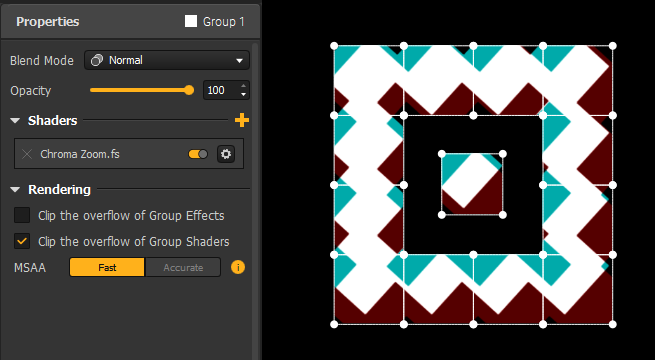Click the Opacity value field showing 100

pyautogui.click(x=221, y=90)
